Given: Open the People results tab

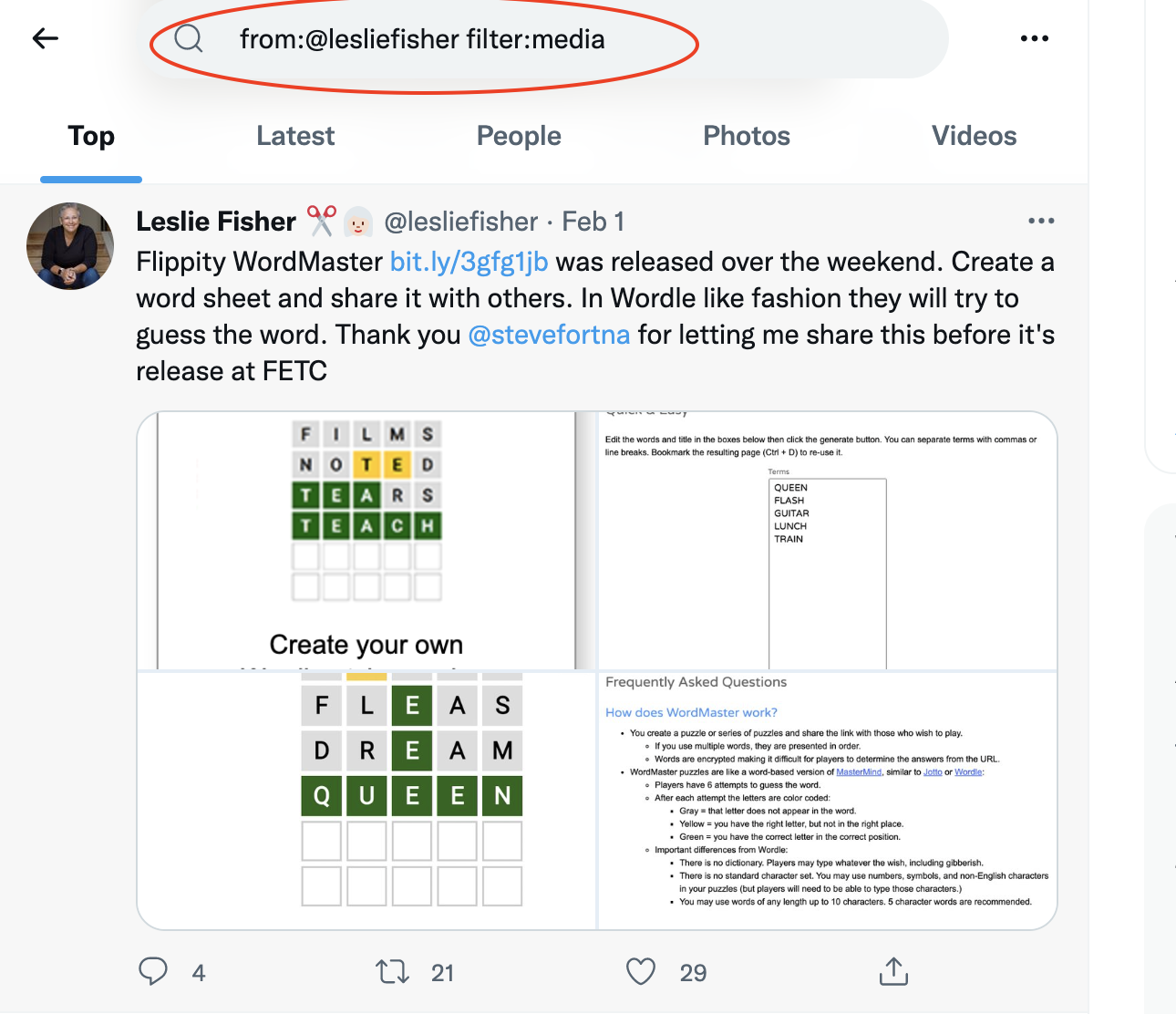Looking at the screenshot, I should tap(518, 135).
